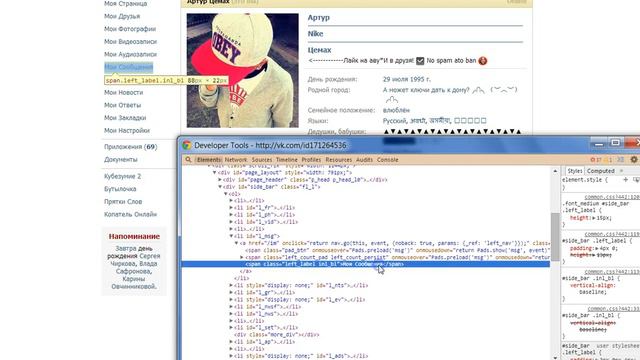Screen dimensions: 640x360
Task: Open 'Копатель Онлайн' app link
Action: click(x=131, y=214)
